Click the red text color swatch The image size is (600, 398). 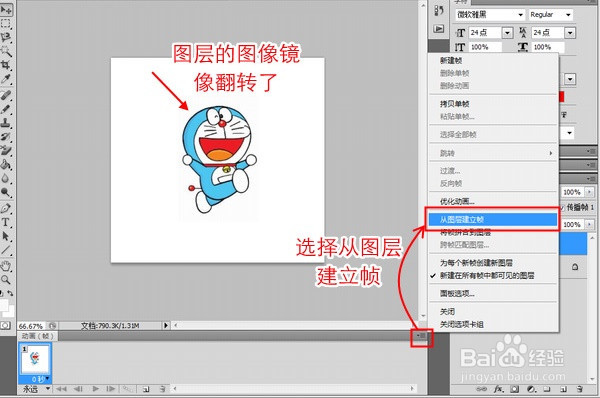(x=561, y=96)
